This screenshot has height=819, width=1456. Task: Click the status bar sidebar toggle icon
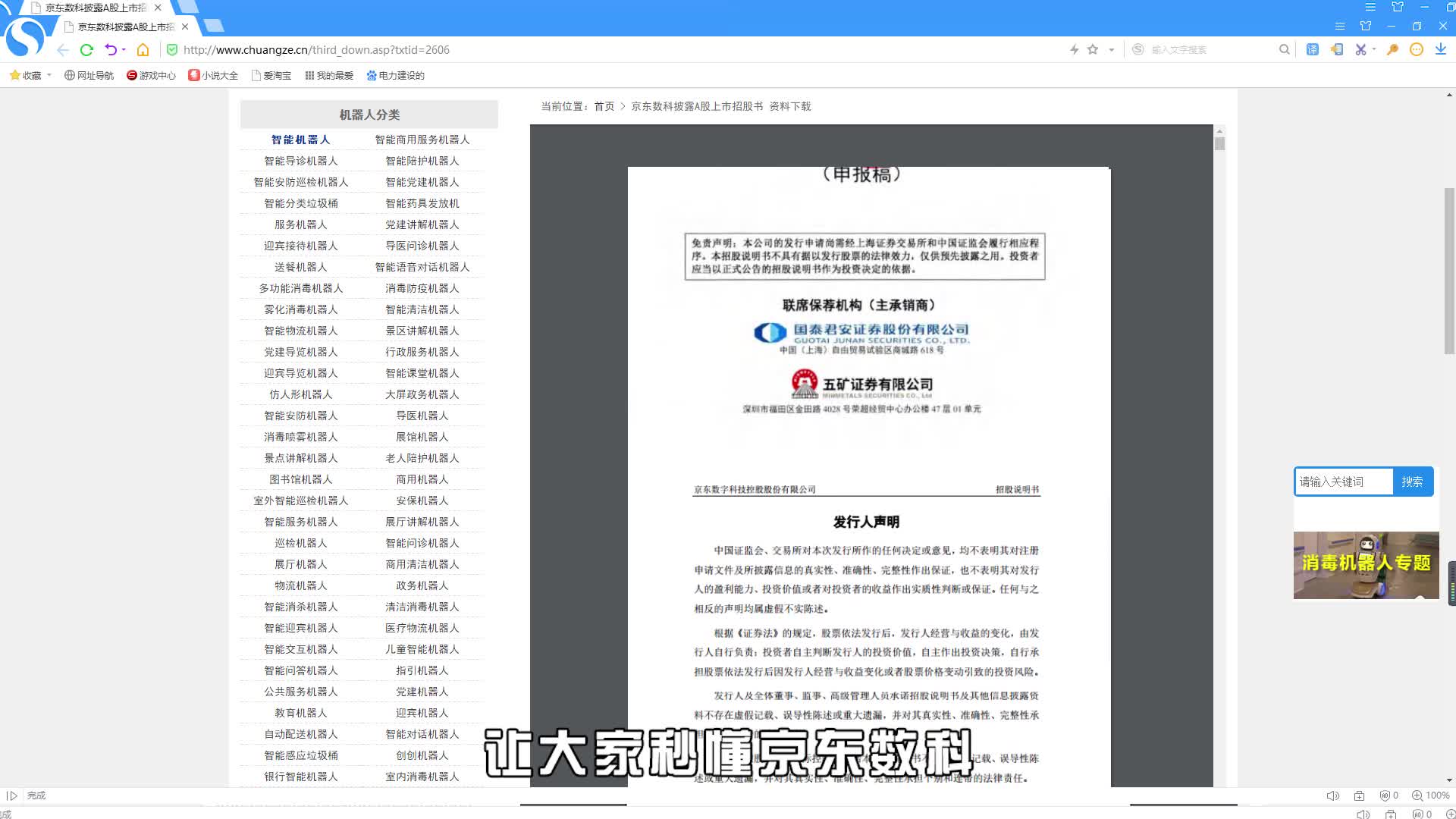pyautogui.click(x=12, y=795)
